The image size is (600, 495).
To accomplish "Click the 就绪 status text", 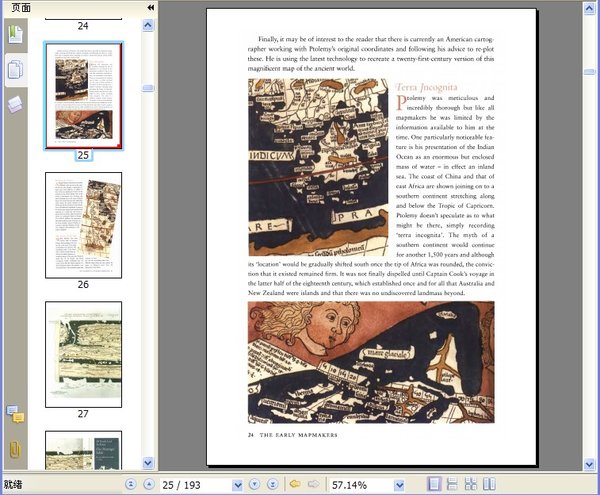I will click(x=13, y=485).
